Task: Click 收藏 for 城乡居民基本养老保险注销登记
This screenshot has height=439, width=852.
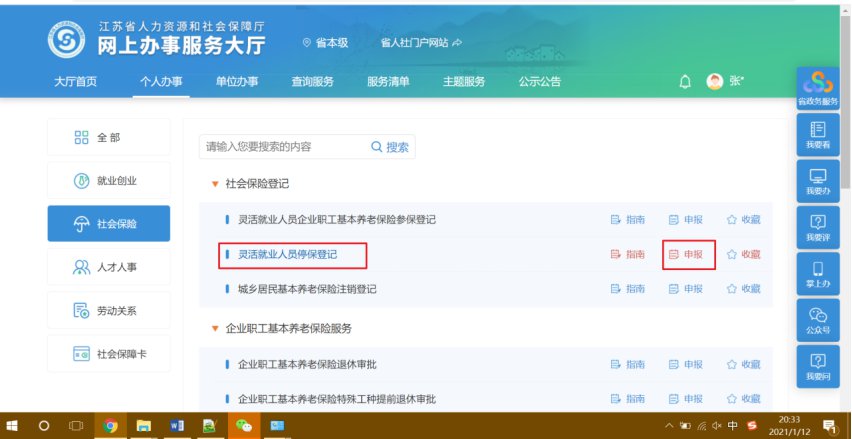Action: pyautogui.click(x=743, y=289)
